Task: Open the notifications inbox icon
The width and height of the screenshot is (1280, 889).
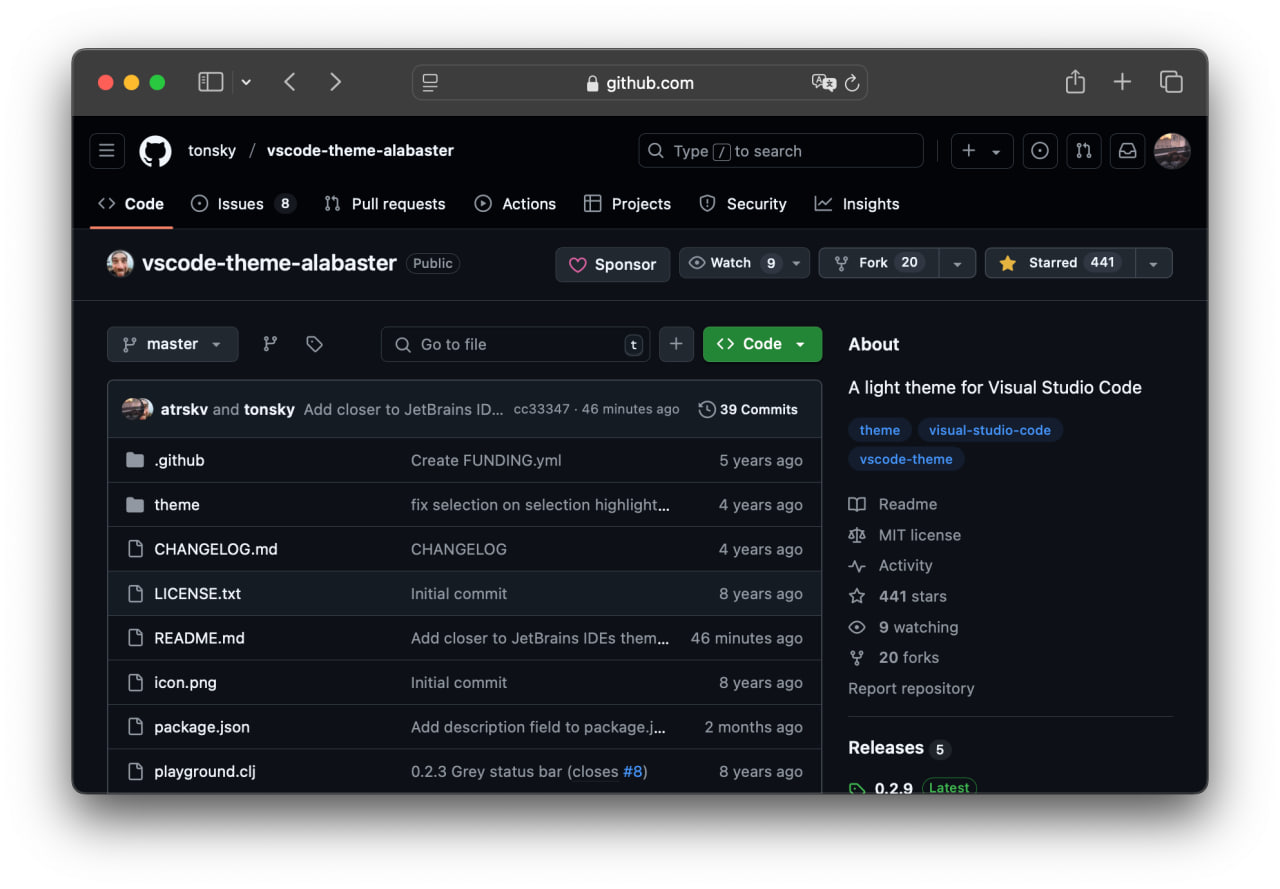Action: (x=1127, y=151)
